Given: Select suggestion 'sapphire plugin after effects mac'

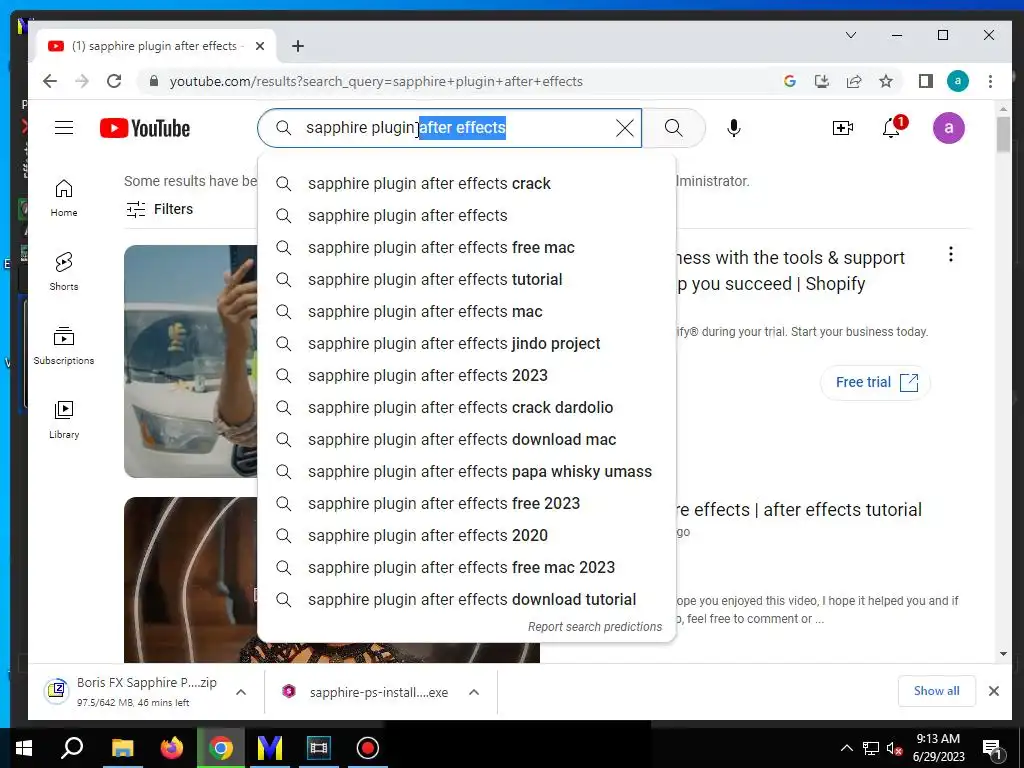Looking at the screenshot, I should (466, 312).
